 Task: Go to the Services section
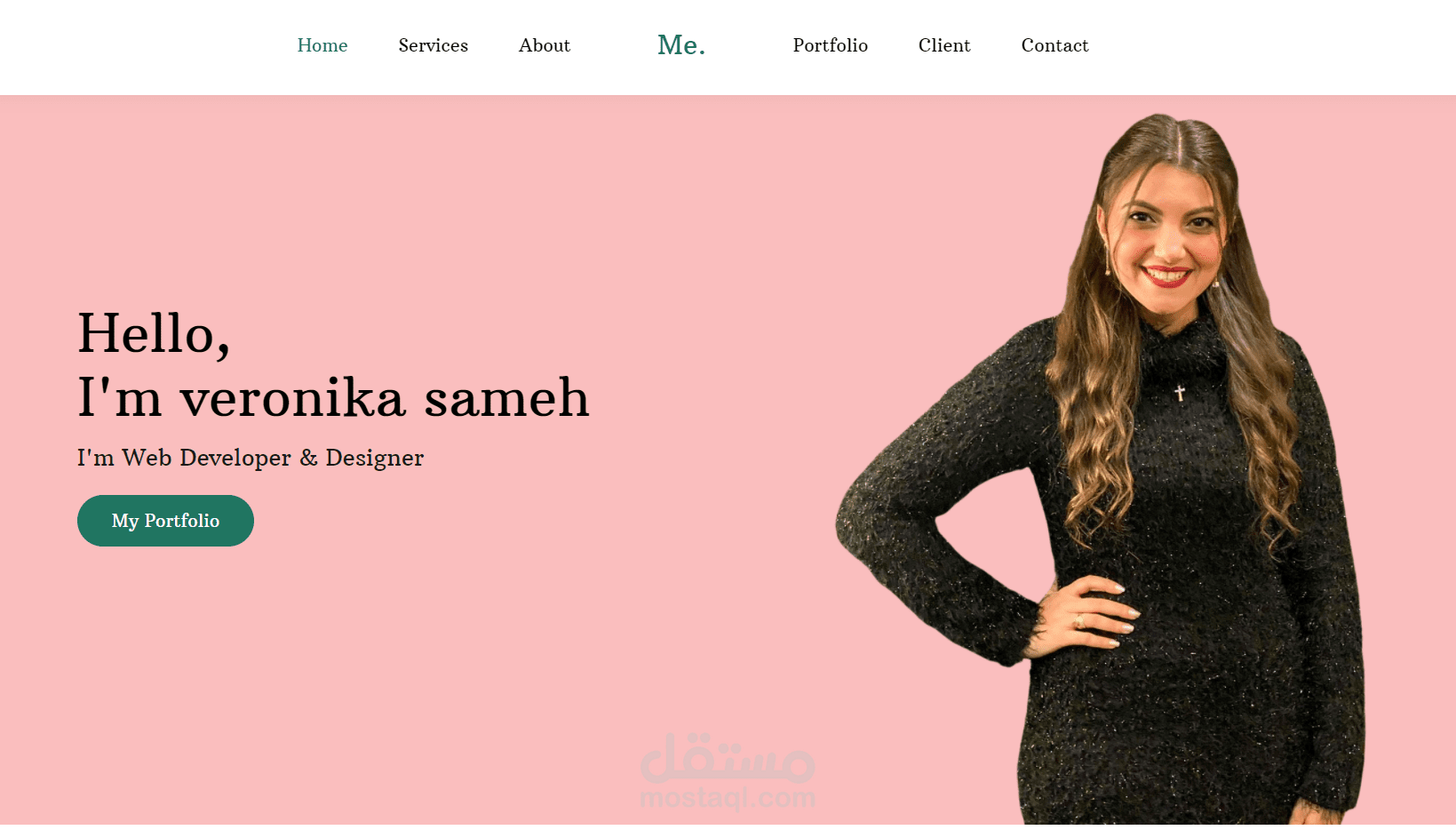click(433, 45)
